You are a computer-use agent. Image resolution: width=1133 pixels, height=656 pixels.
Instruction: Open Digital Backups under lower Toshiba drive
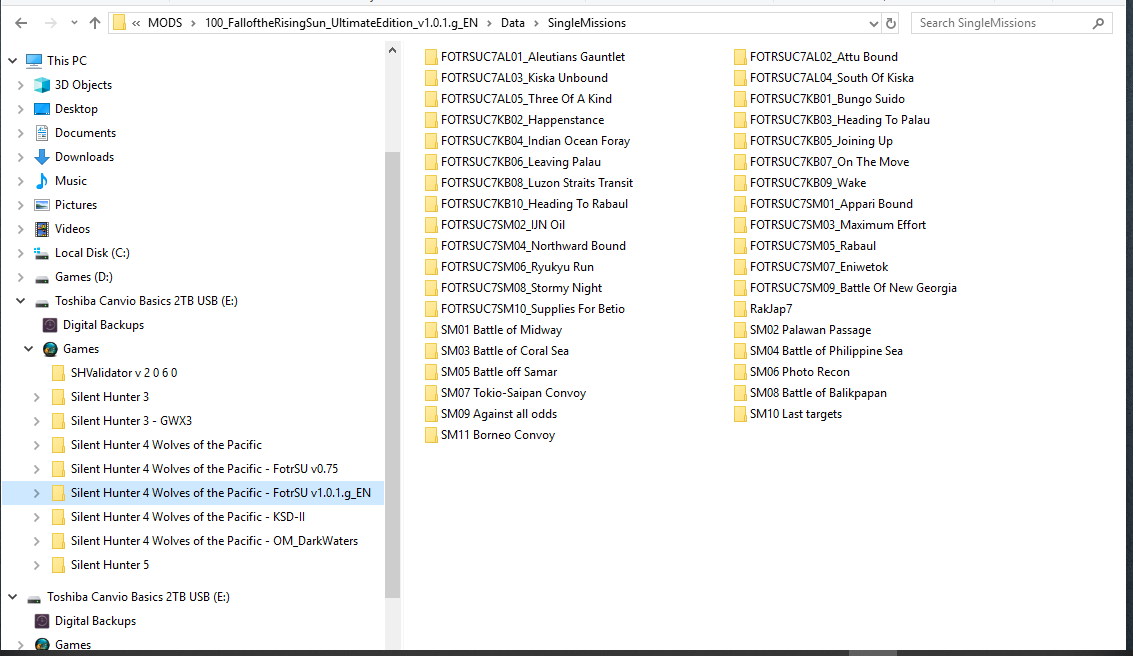click(x=95, y=621)
